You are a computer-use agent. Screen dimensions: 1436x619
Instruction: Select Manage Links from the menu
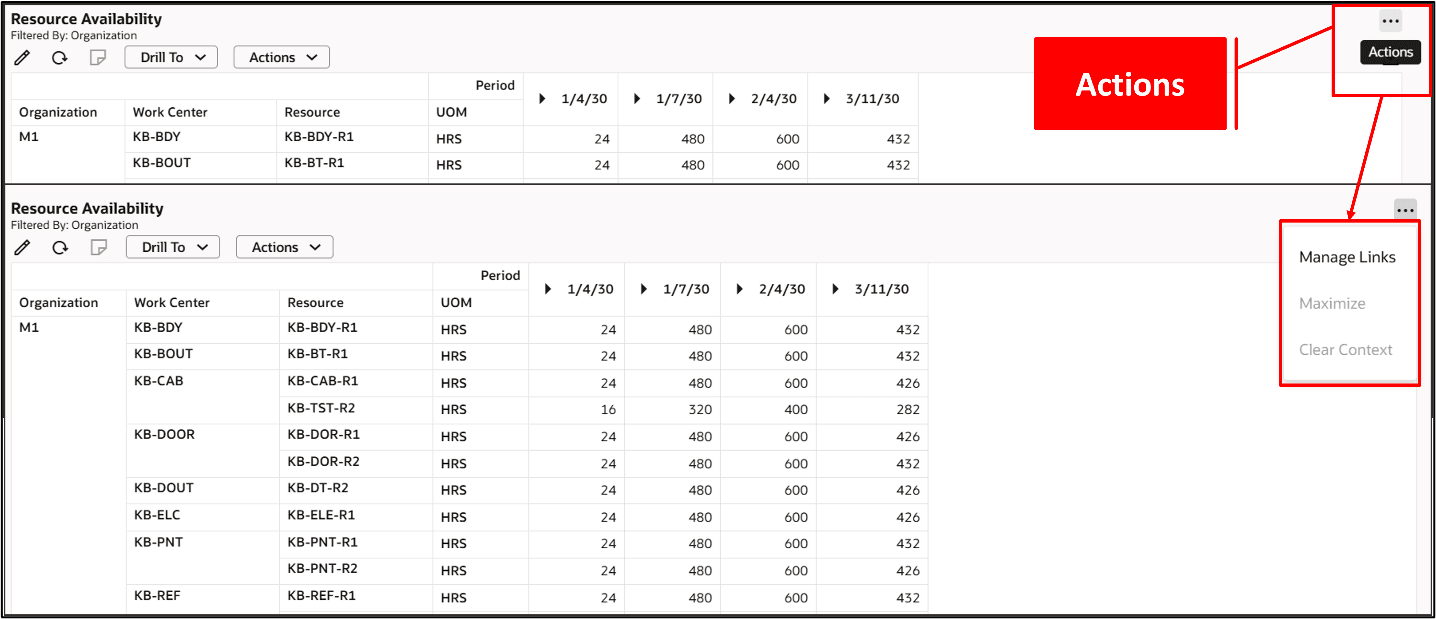pos(1347,257)
